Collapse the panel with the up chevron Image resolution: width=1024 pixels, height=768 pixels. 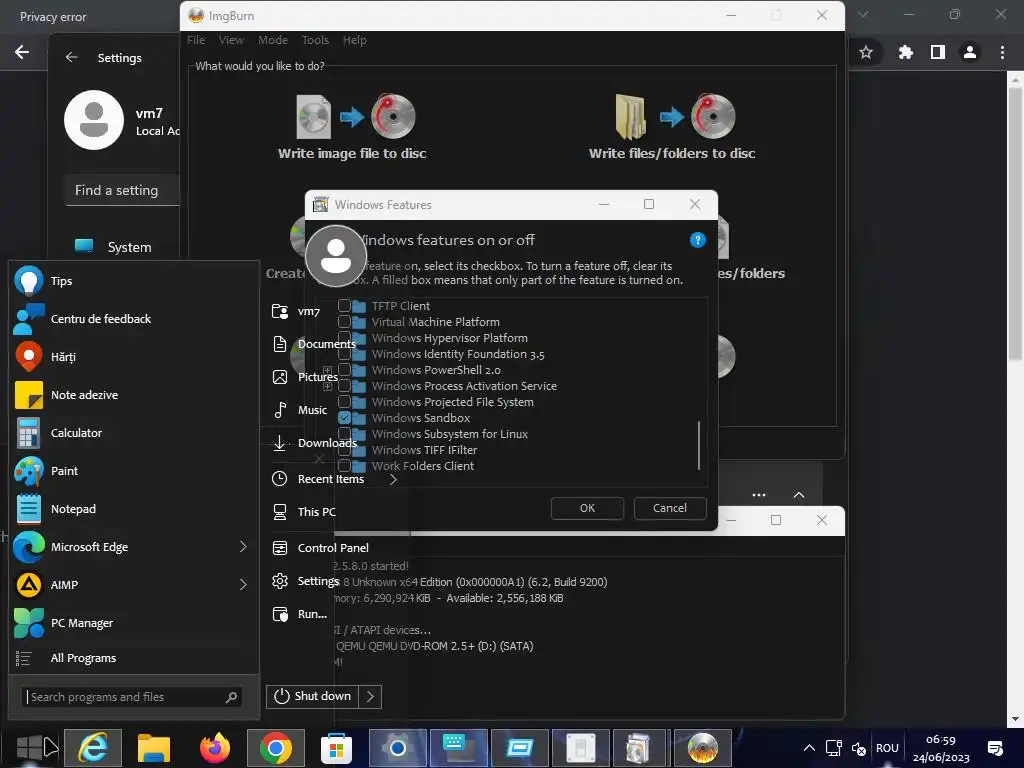[x=799, y=495]
